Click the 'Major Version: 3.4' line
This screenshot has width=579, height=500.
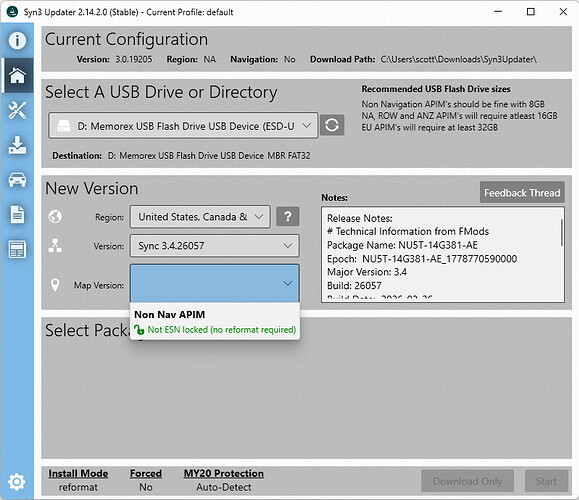(367, 272)
